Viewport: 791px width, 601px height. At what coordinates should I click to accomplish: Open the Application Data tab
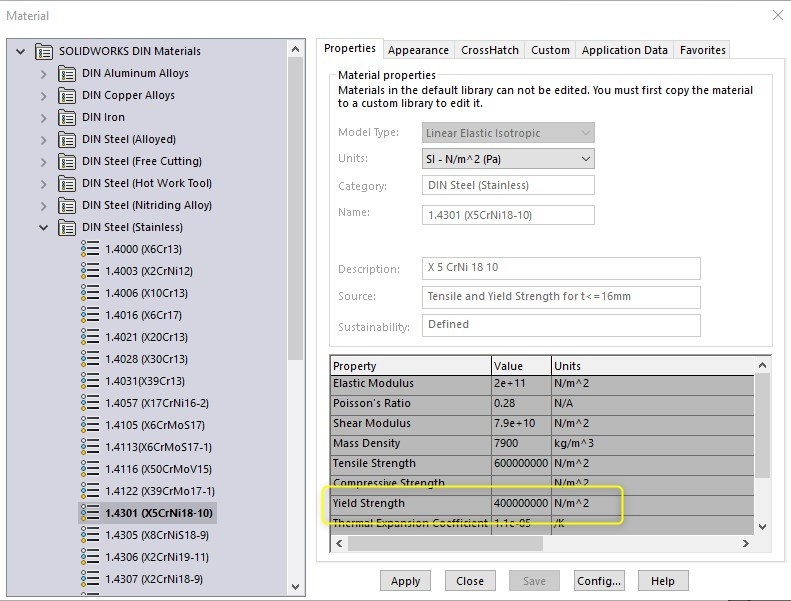[625, 50]
